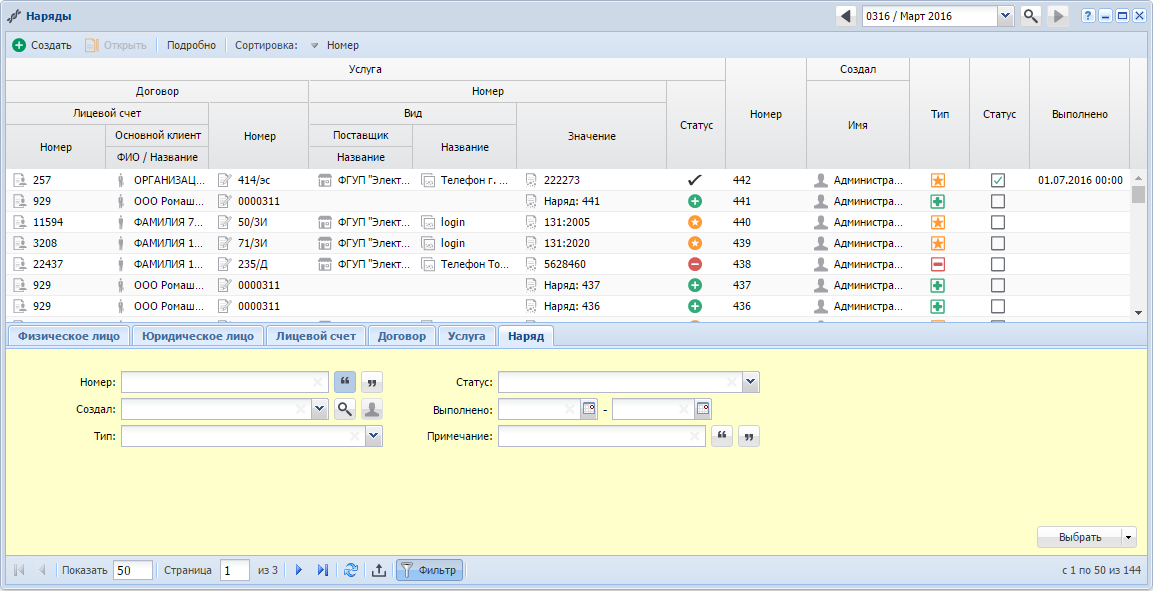
Task: Click refresh icon in bottom paging bar
Action: [x=351, y=570]
